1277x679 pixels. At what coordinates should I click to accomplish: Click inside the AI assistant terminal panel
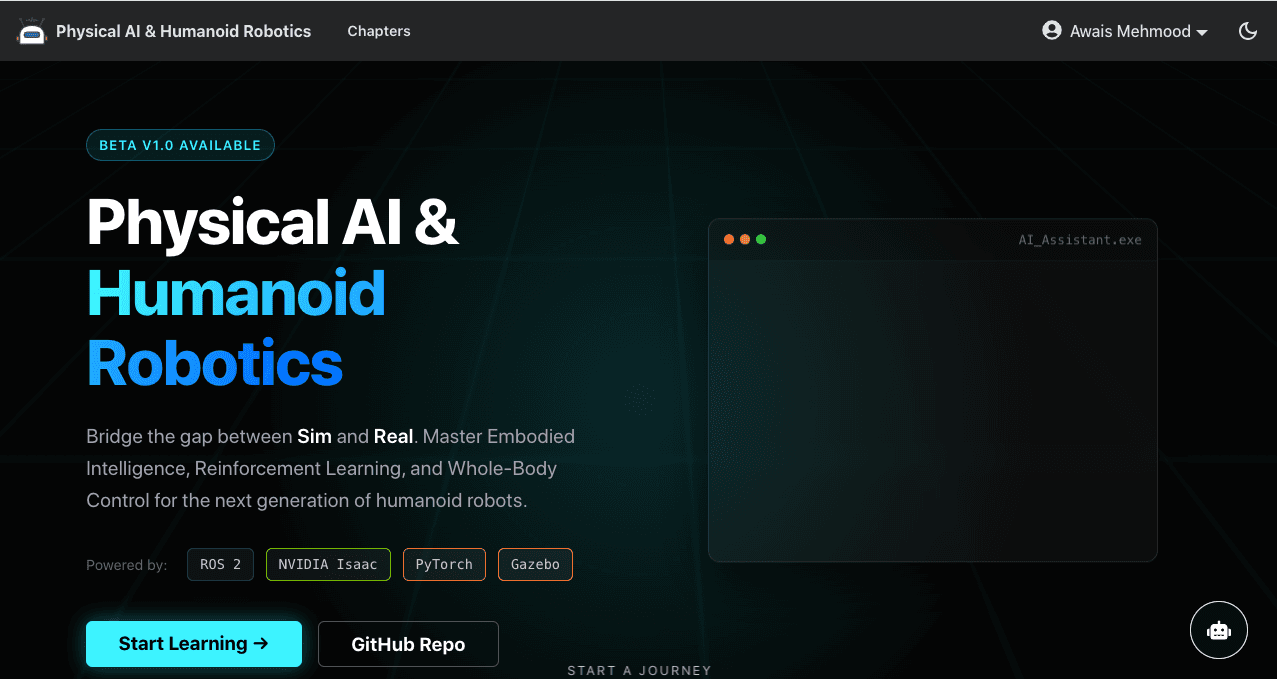point(932,410)
